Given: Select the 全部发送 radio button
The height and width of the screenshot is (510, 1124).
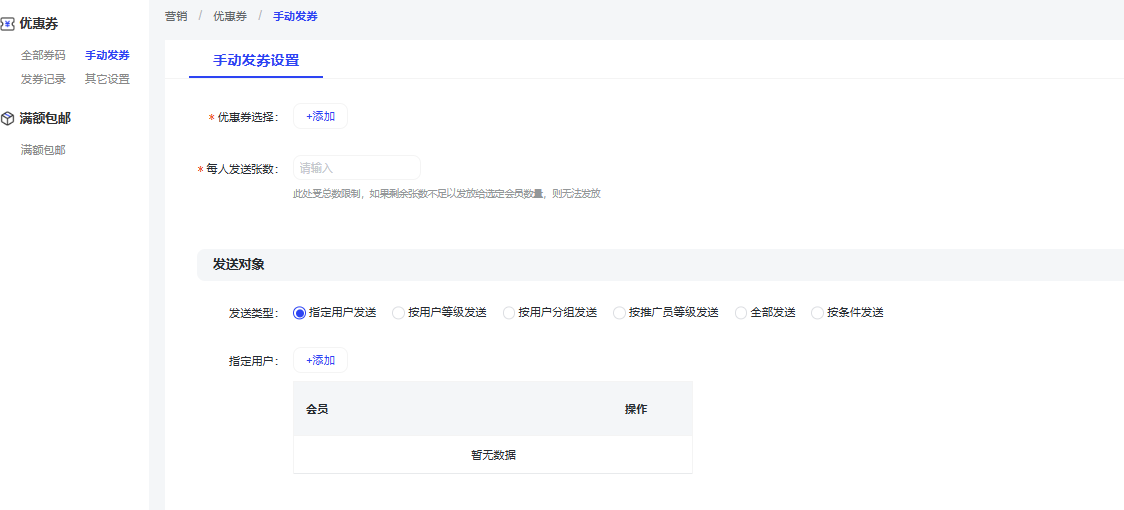Looking at the screenshot, I should (741, 313).
